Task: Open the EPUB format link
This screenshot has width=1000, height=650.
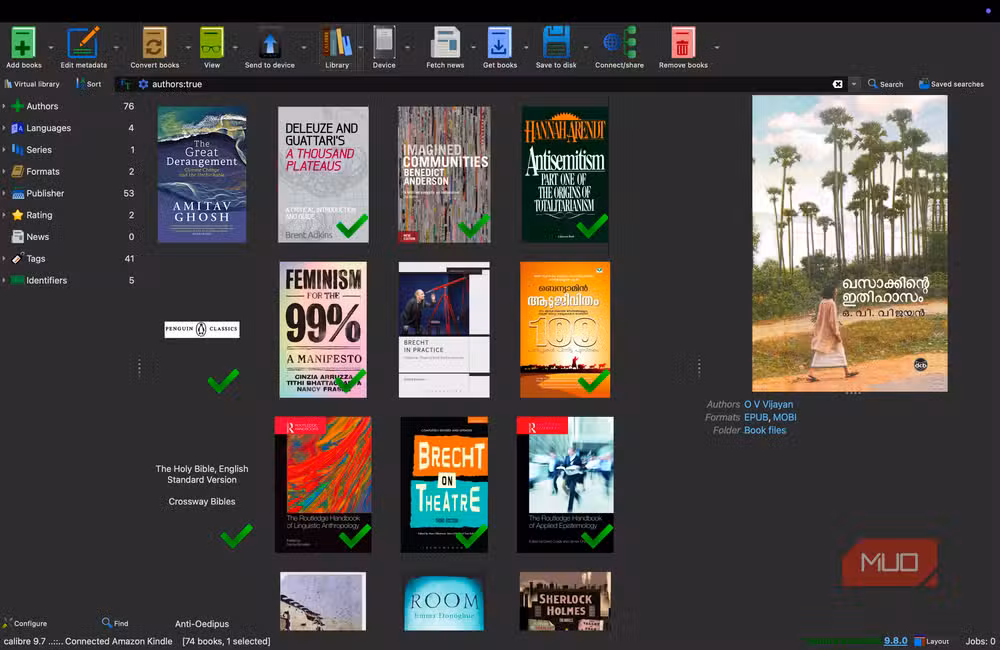Action: 756,417
